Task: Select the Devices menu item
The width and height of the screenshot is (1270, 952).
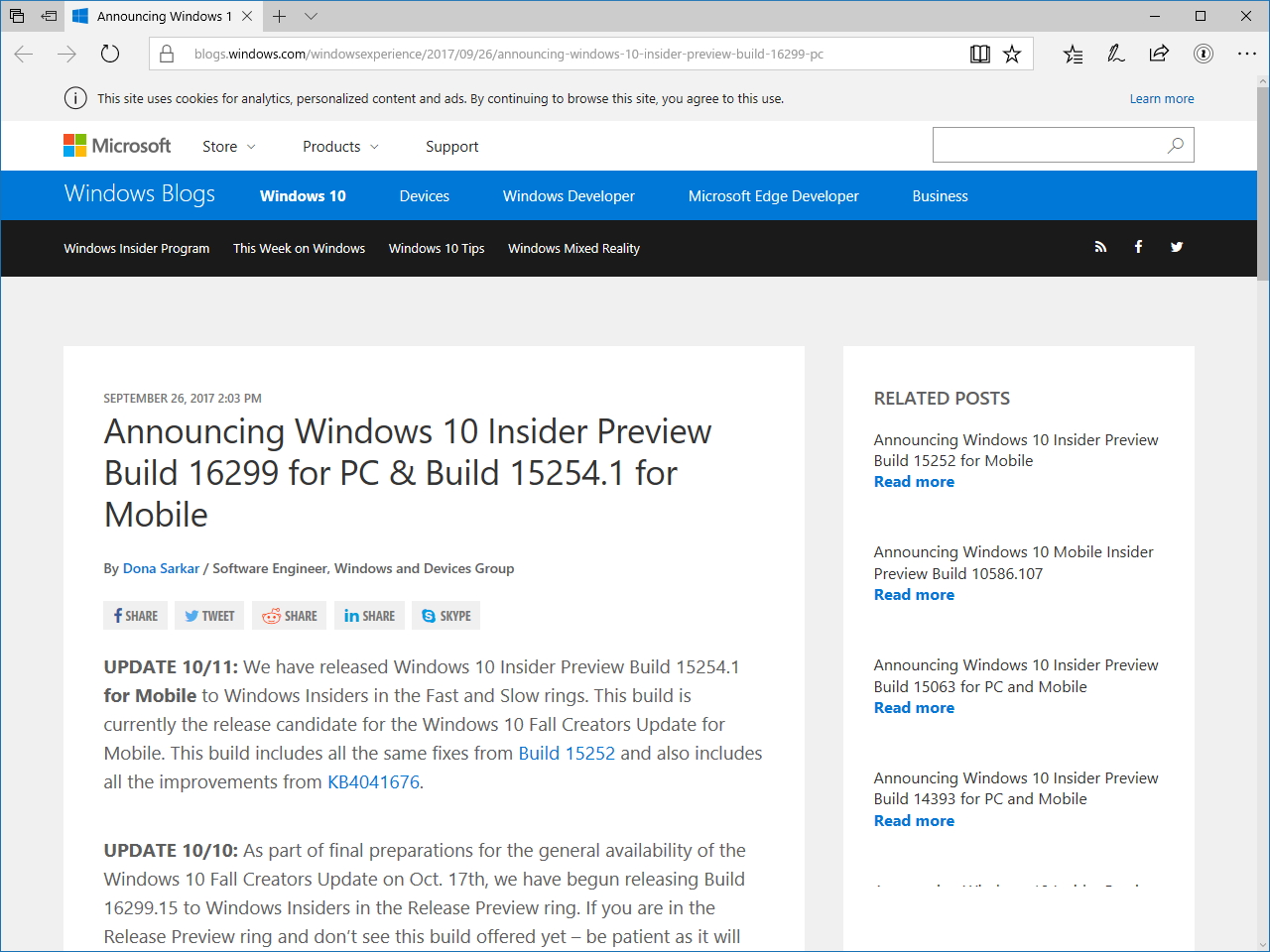Action: (x=424, y=195)
